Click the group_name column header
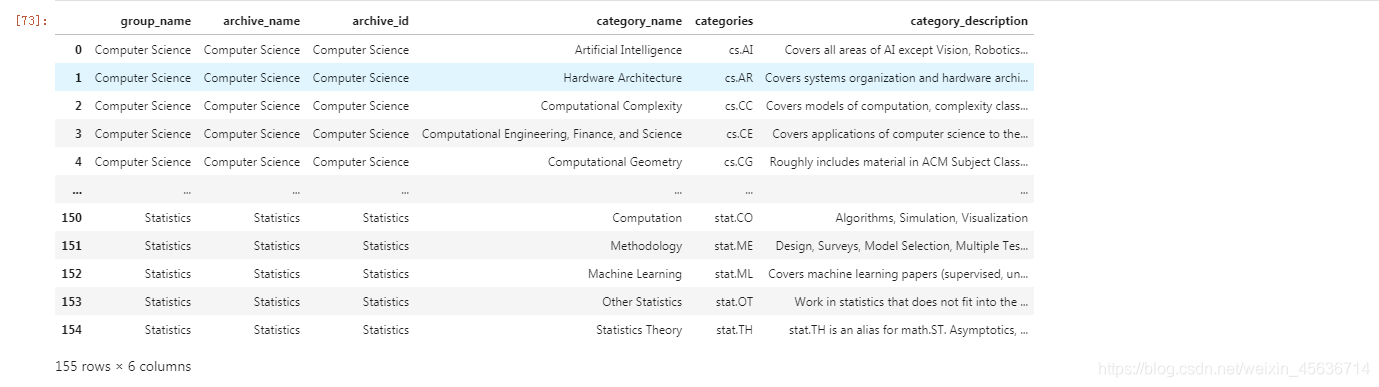 [155, 21]
